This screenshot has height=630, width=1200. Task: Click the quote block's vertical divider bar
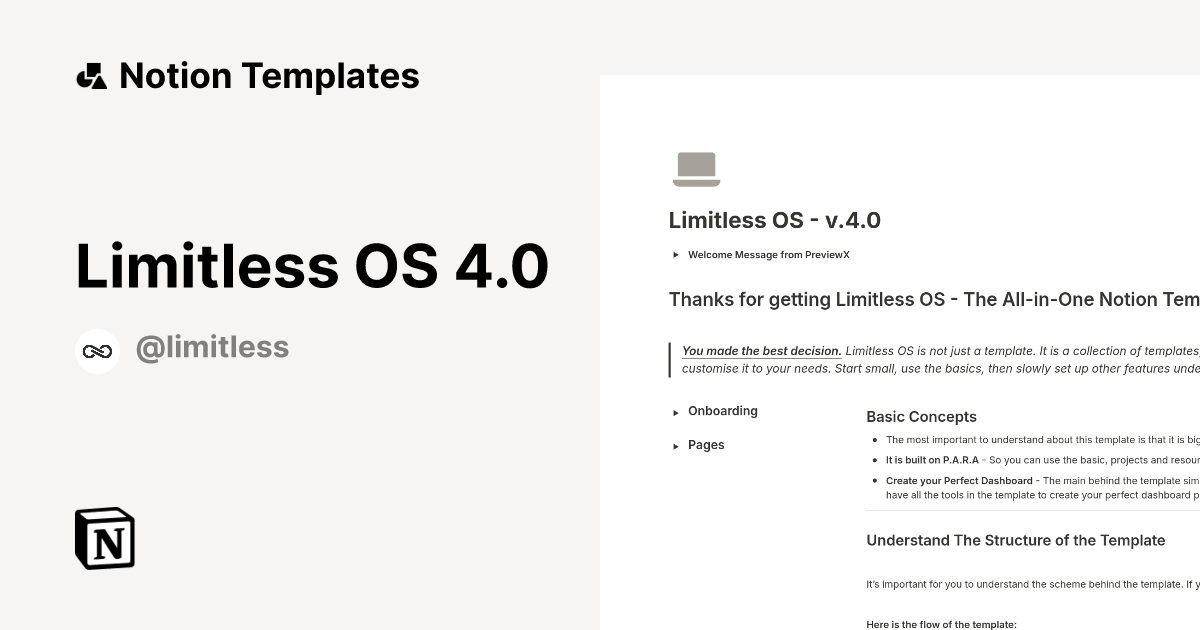pos(670,360)
